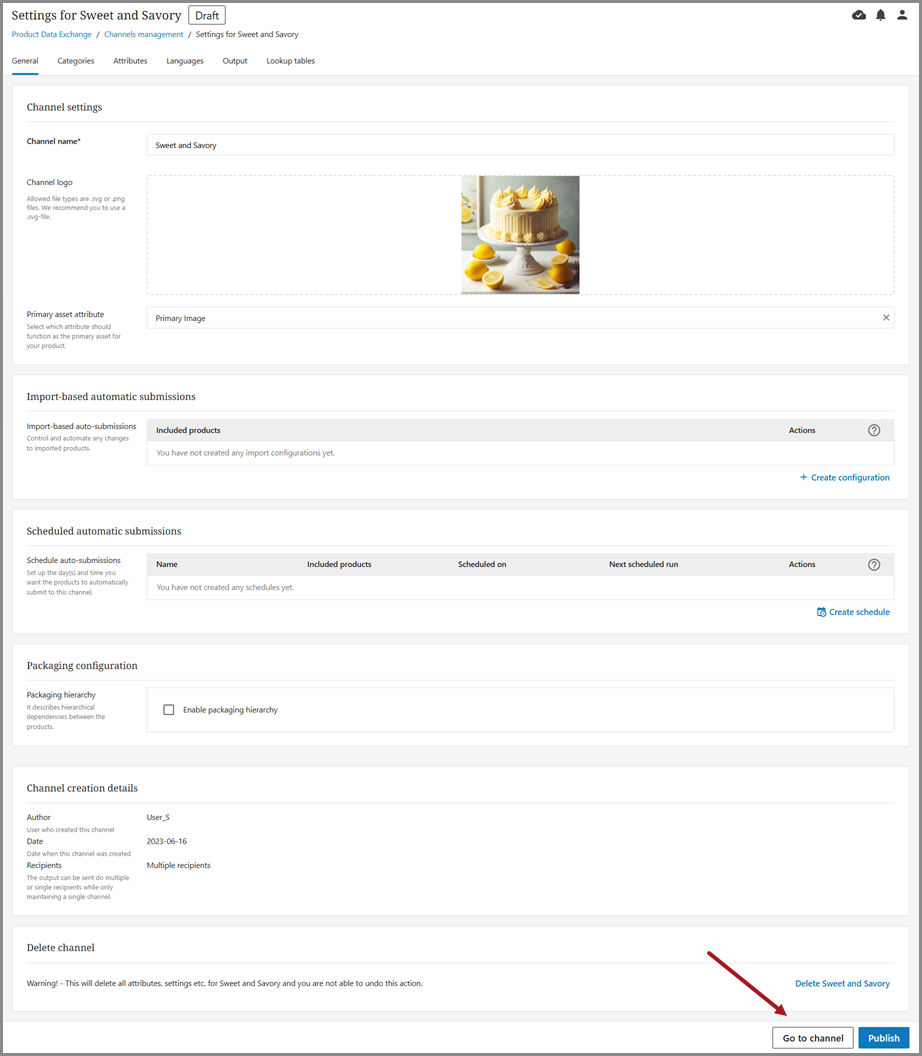This screenshot has width=922, height=1056.
Task: Open the Primary asset attribute dropdown
Action: coord(510,318)
